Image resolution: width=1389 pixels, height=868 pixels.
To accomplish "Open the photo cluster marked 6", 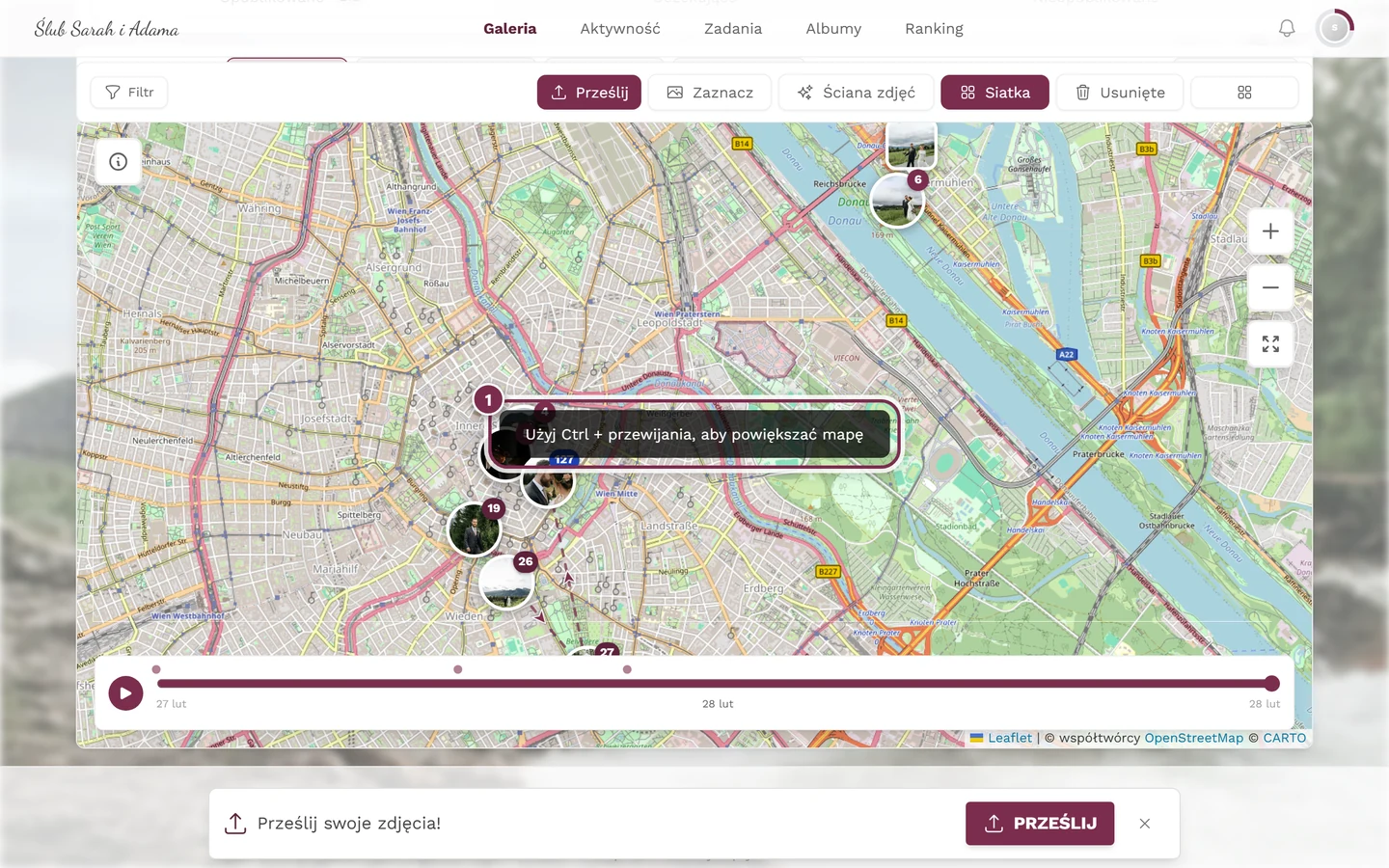I will click(x=898, y=200).
